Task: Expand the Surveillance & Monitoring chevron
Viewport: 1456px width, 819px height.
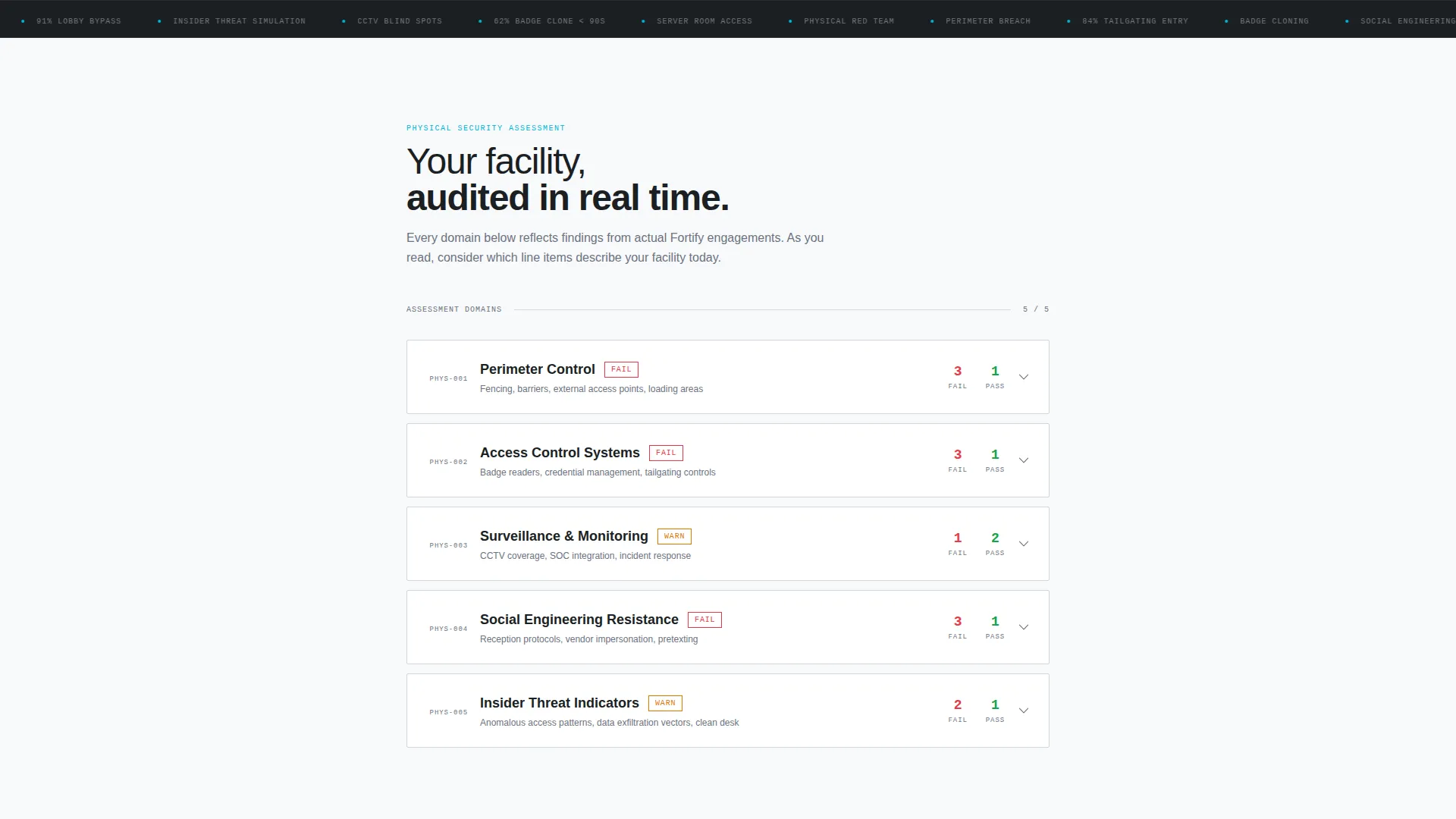Action: point(1024,544)
